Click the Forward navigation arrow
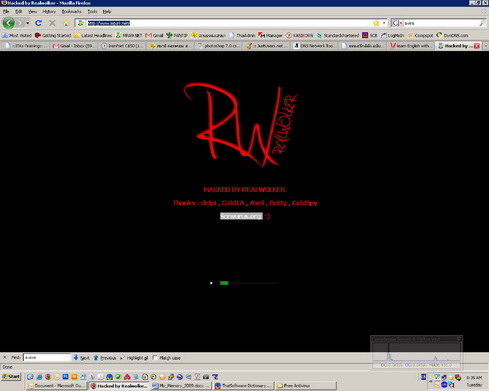 pos(19,23)
